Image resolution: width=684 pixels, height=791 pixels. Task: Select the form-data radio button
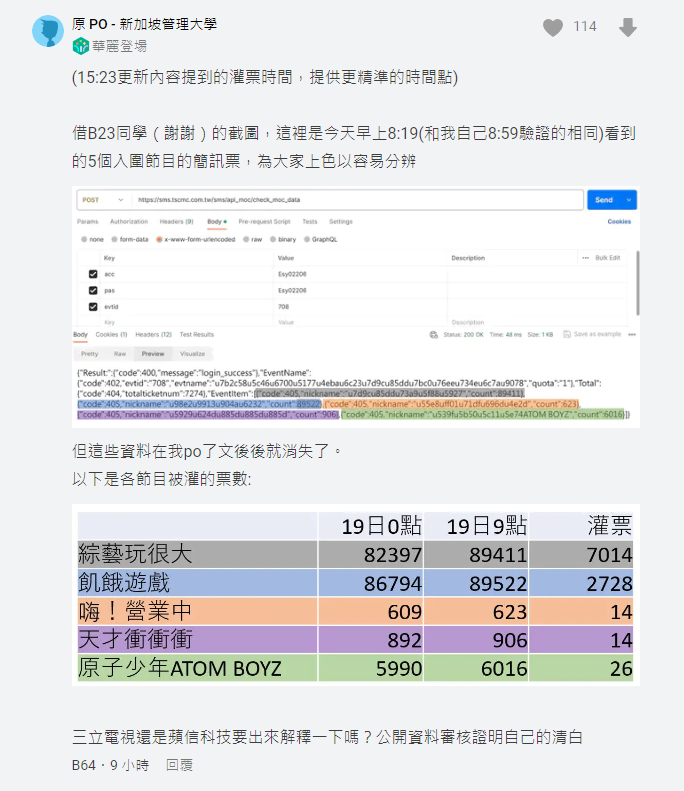115,239
